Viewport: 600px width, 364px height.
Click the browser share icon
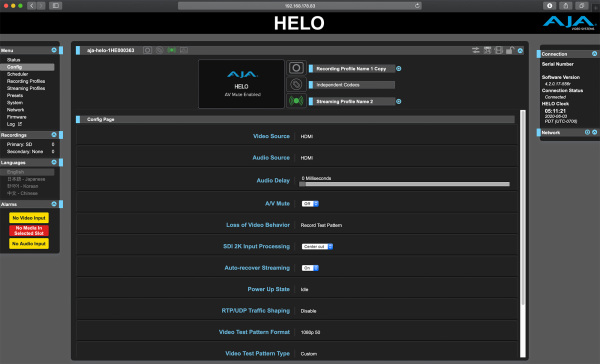pyautogui.click(x=565, y=6)
